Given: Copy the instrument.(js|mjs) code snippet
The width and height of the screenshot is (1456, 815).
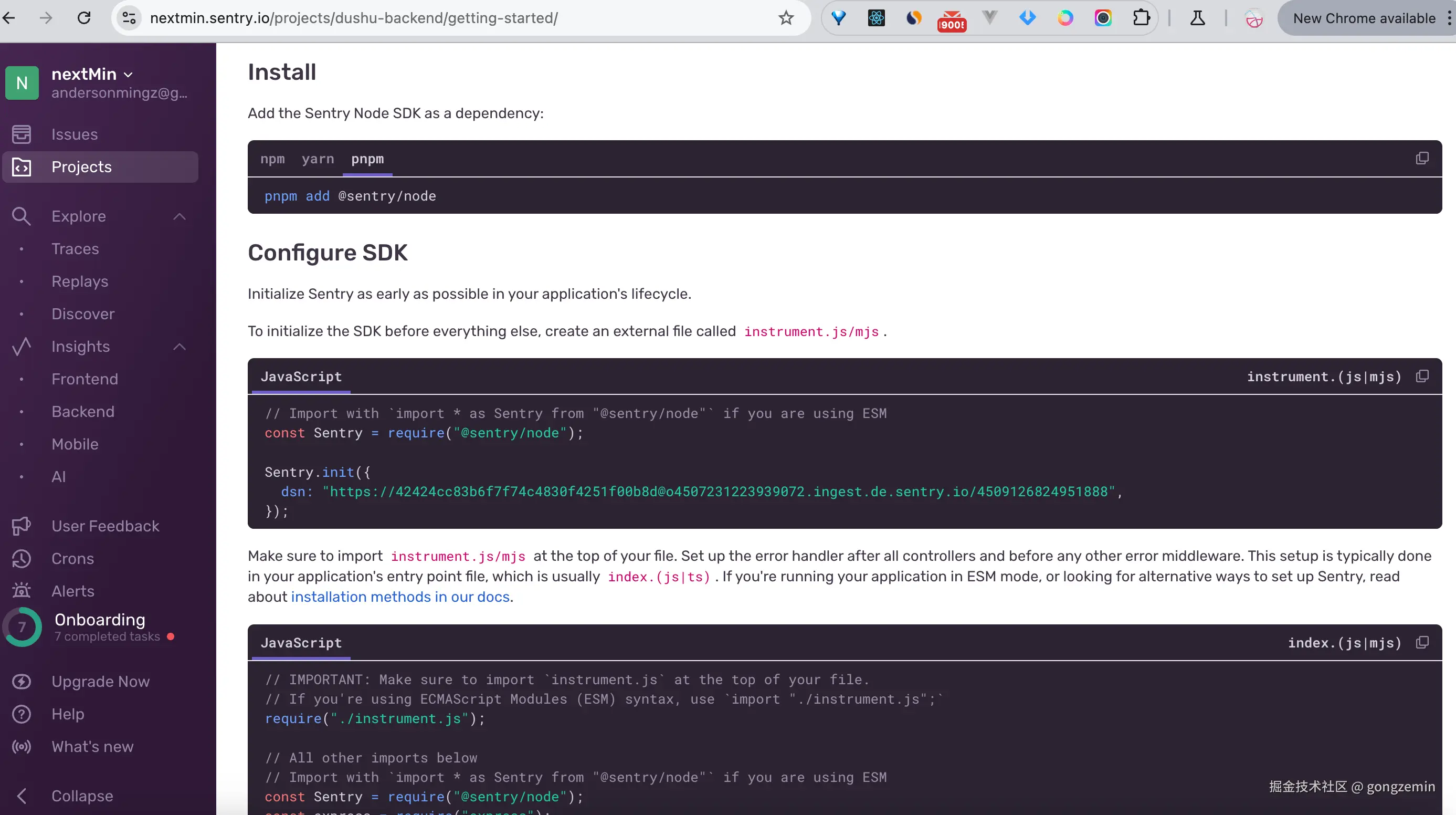Looking at the screenshot, I should point(1422,376).
